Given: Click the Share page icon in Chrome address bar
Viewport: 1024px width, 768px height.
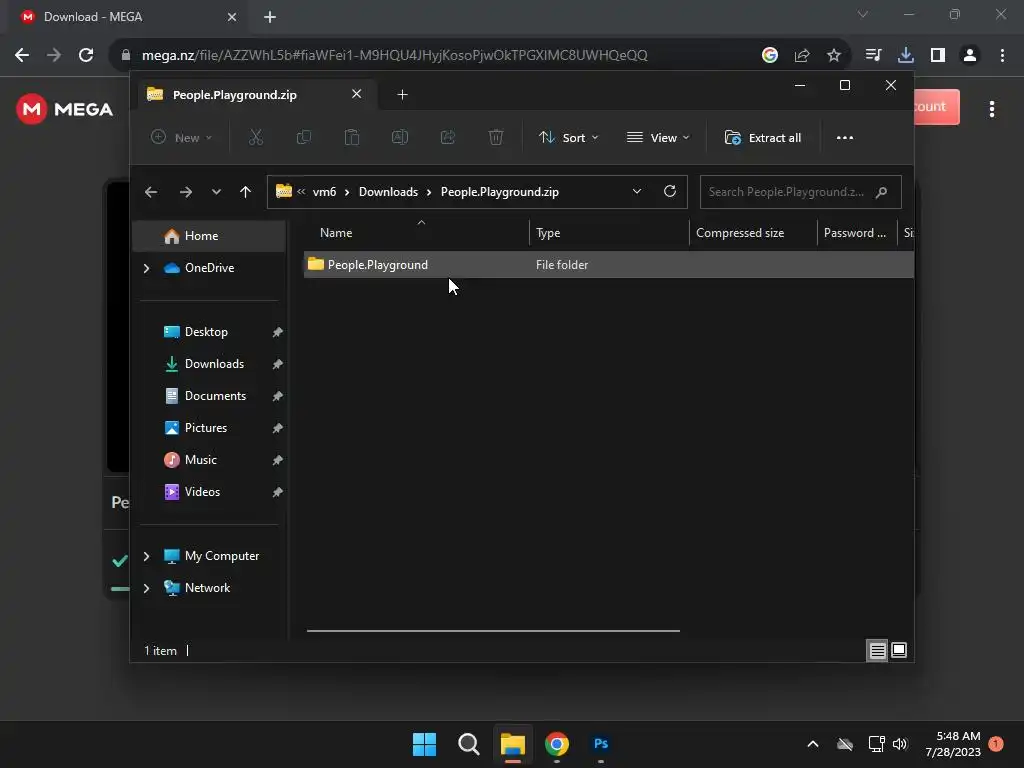Looking at the screenshot, I should (x=802, y=55).
